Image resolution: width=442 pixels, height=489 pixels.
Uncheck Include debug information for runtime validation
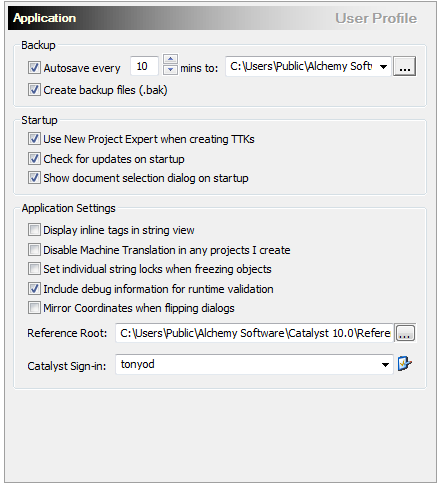tap(34, 289)
